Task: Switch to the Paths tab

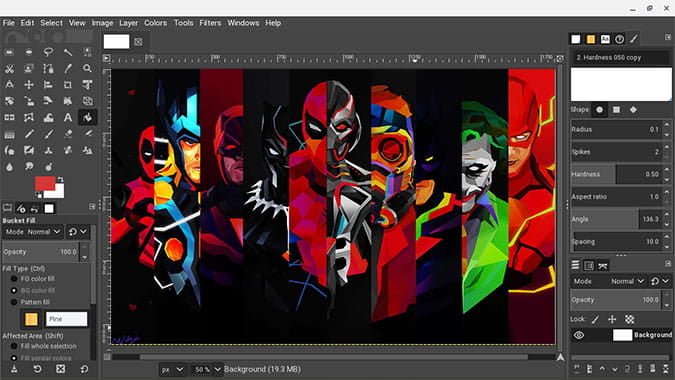Action: pyautogui.click(x=603, y=266)
